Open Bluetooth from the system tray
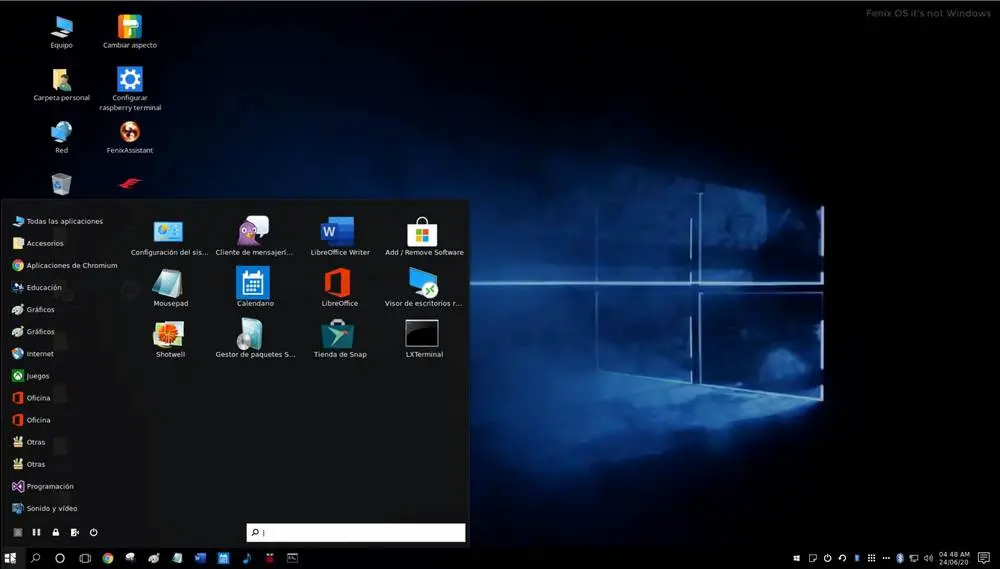 point(900,558)
